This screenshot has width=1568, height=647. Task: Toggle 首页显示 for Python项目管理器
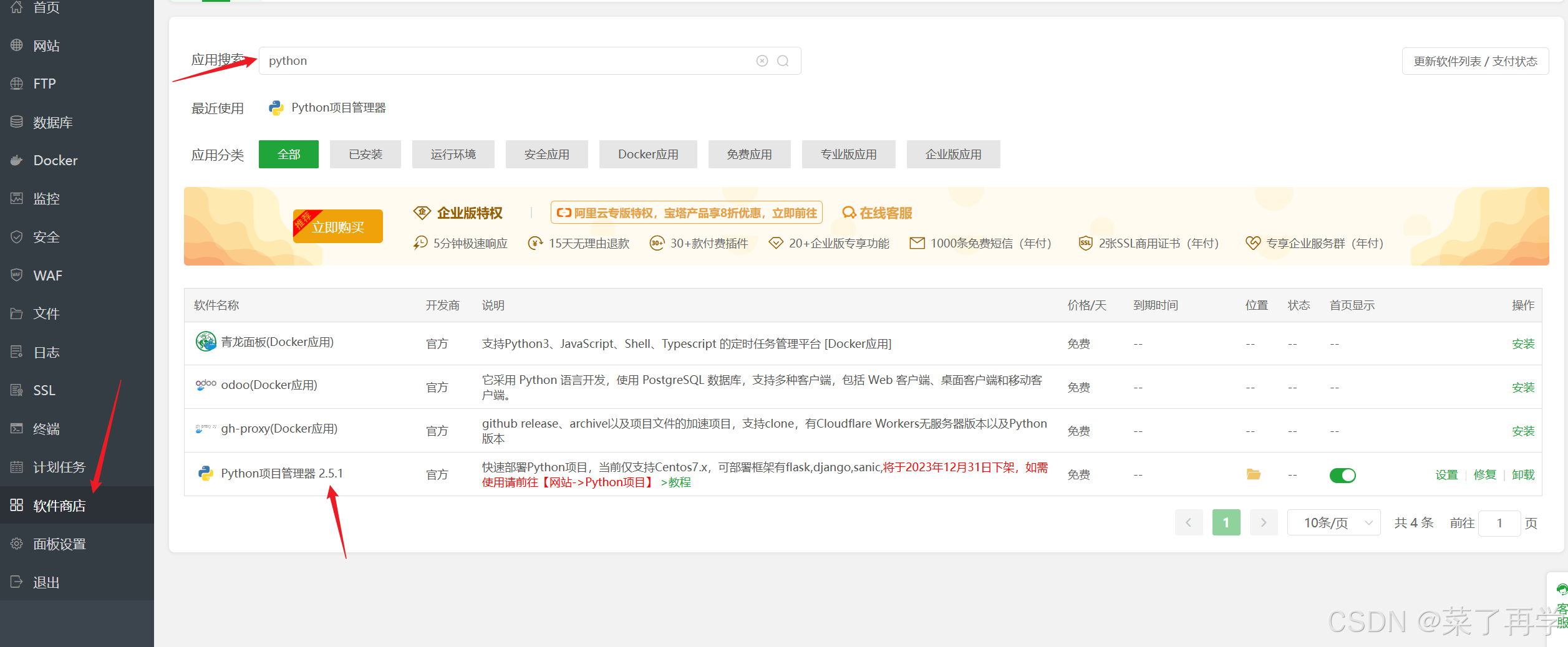click(1342, 475)
